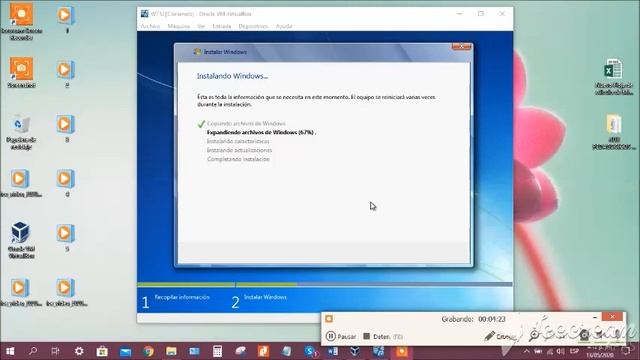Open the orange camera desktop shortcut
This screenshot has height=360, width=640.
(x=21, y=73)
